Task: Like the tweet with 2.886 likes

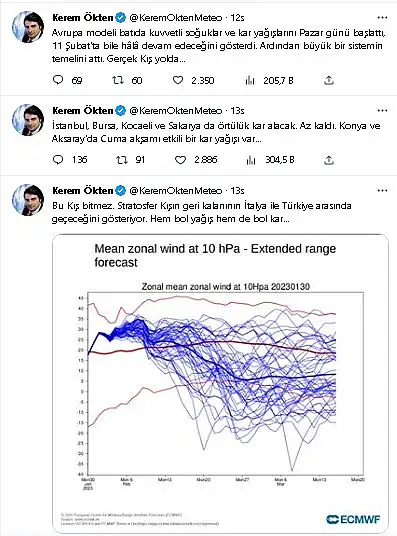Action: pyautogui.click(x=181, y=160)
